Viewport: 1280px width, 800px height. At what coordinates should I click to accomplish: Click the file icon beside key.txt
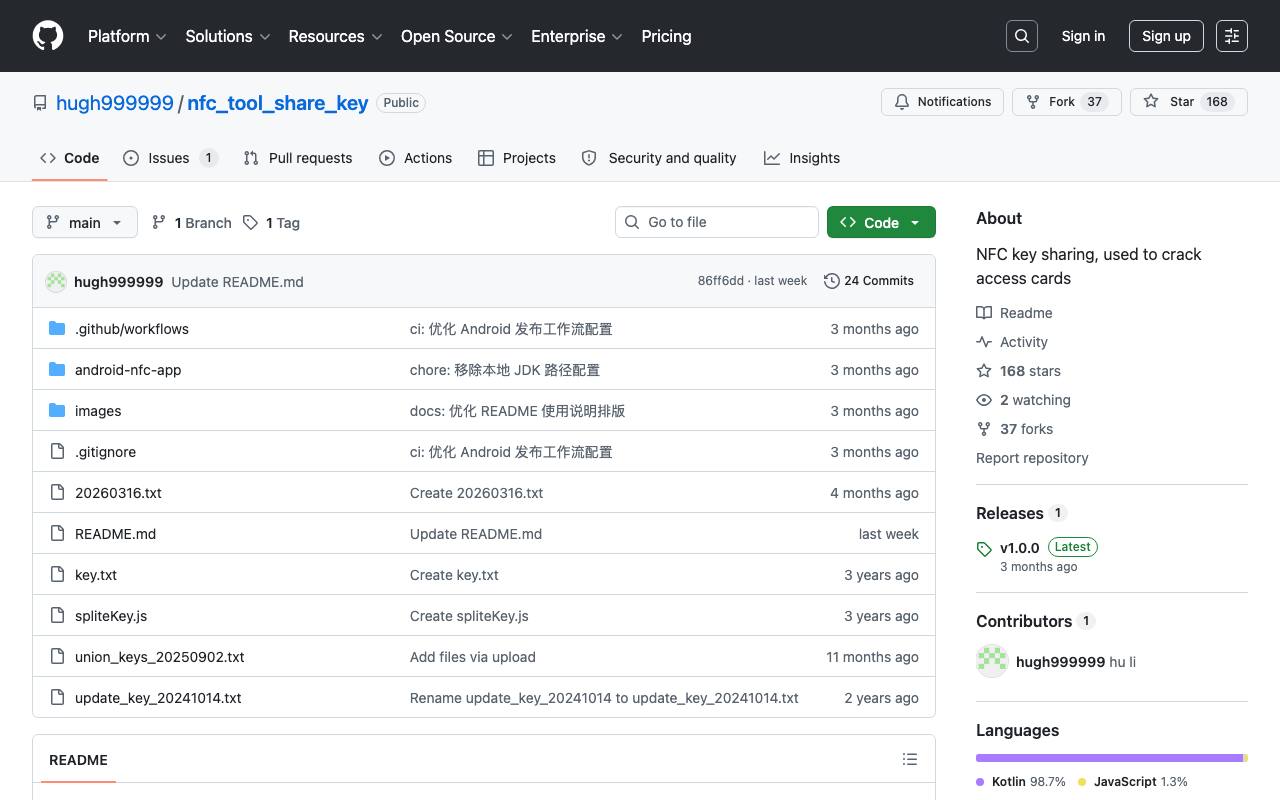(x=57, y=575)
